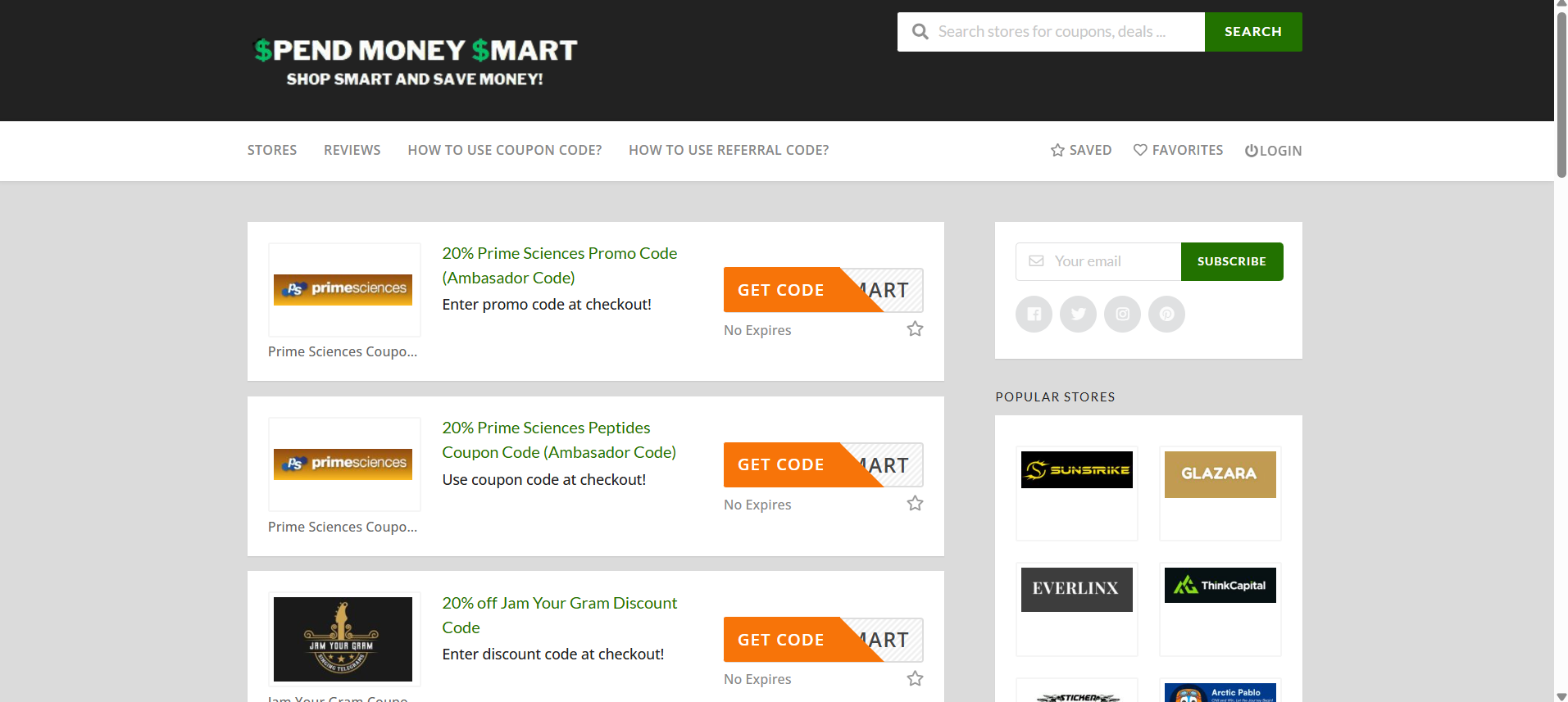Image resolution: width=1568 pixels, height=702 pixels.
Task: Open Favorites list
Action: tap(1178, 151)
